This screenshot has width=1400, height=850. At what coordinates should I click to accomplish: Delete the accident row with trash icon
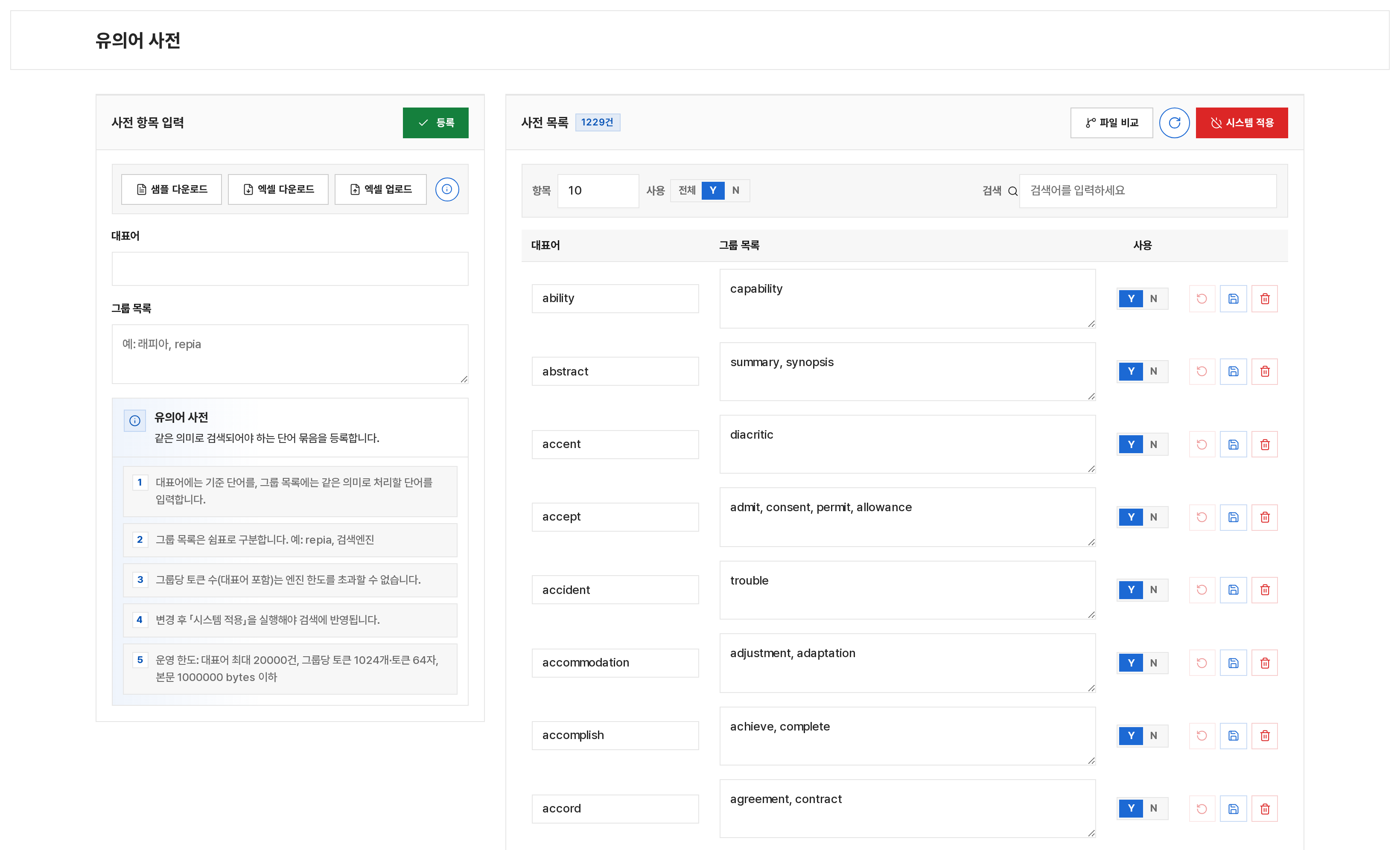(x=1265, y=590)
